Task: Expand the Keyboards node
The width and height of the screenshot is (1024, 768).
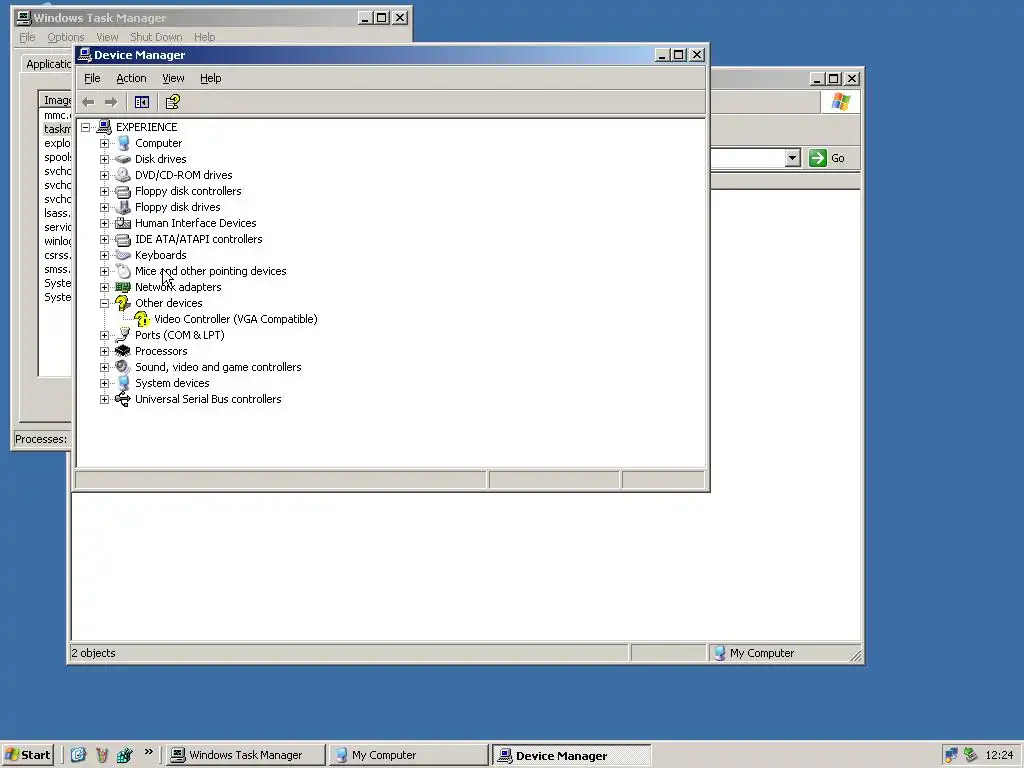Action: point(104,255)
